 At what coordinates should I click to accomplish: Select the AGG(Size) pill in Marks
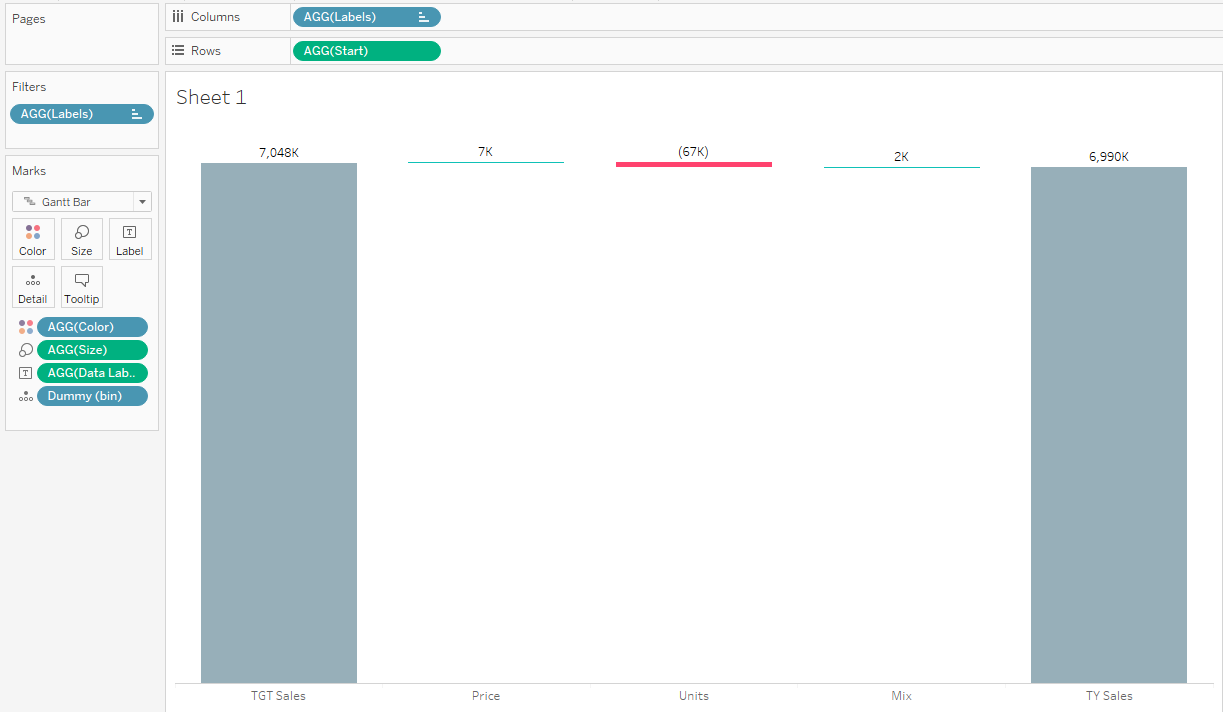point(92,350)
